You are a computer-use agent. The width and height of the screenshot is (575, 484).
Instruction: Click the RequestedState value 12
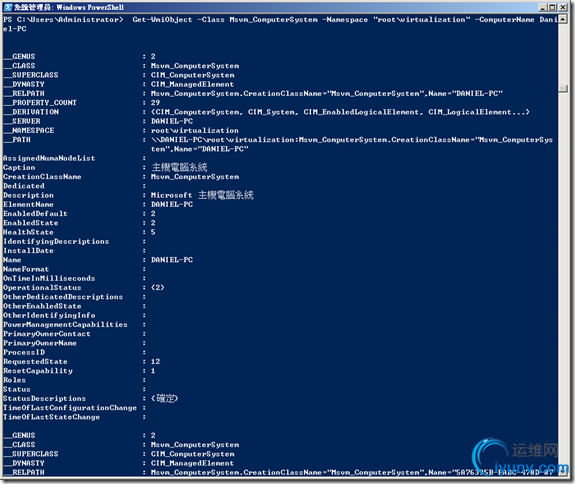[x=155, y=362]
